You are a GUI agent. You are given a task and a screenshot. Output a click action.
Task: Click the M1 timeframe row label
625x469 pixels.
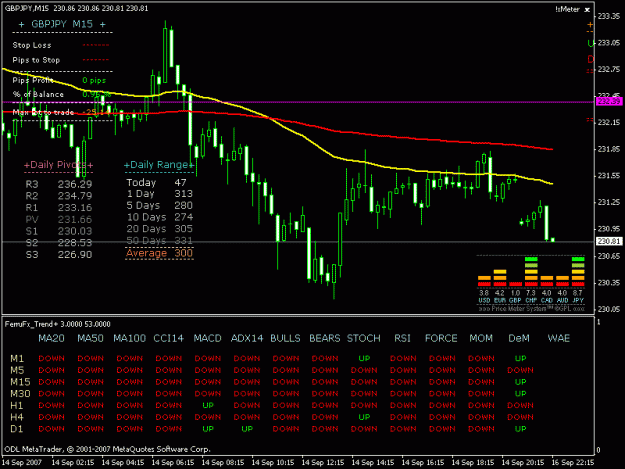tap(17, 358)
